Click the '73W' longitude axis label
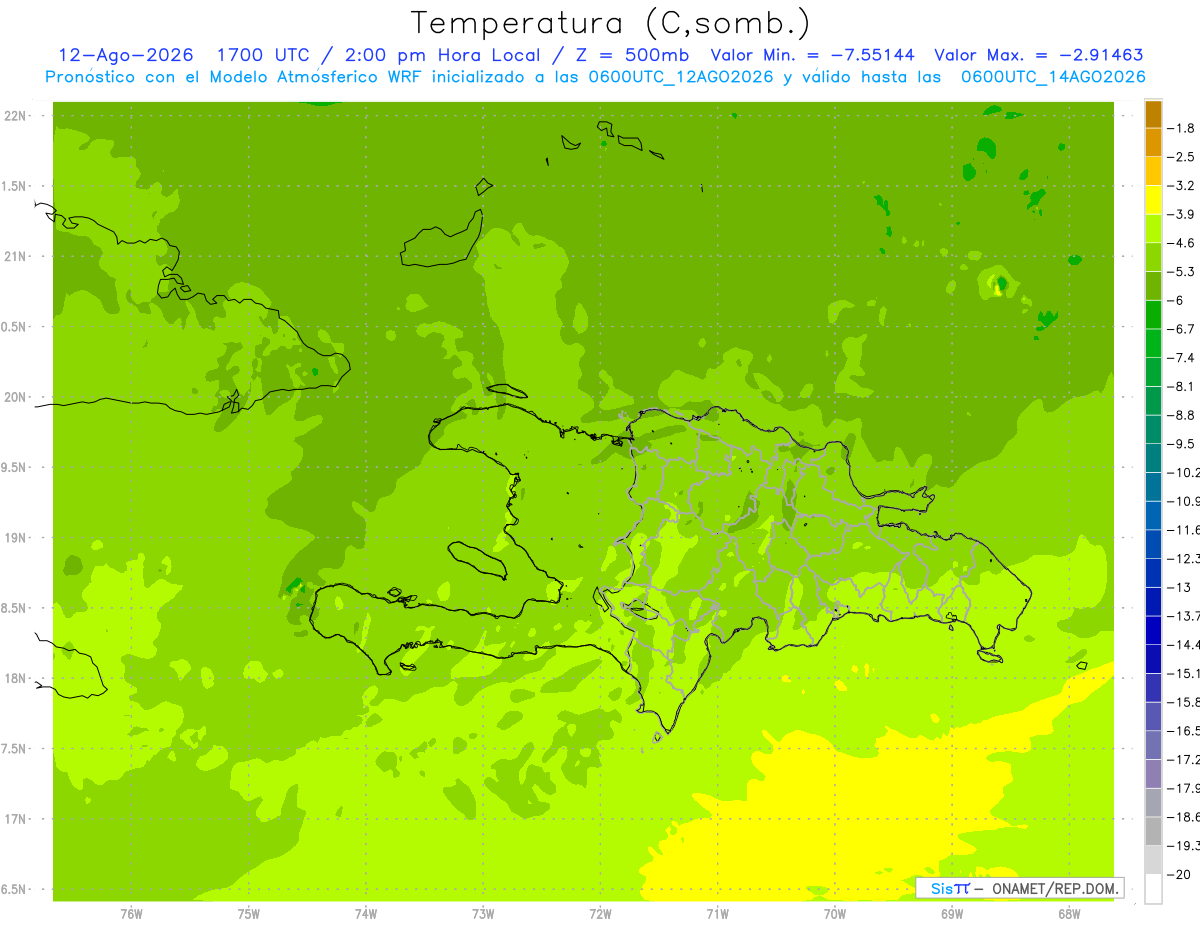The width and height of the screenshot is (1200, 927). point(483,913)
